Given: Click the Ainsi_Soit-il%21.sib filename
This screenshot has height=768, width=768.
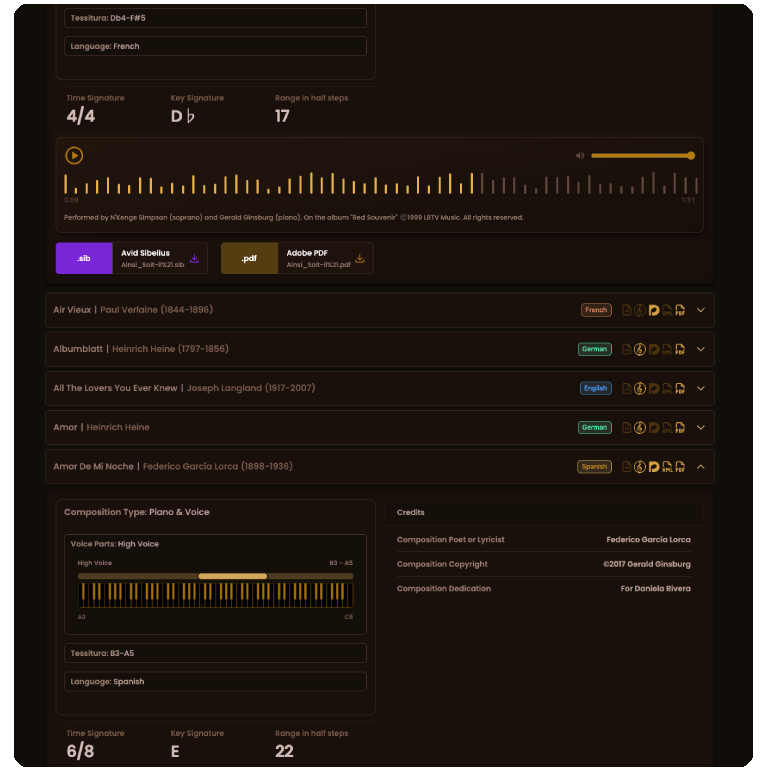Looking at the screenshot, I should coord(152,265).
